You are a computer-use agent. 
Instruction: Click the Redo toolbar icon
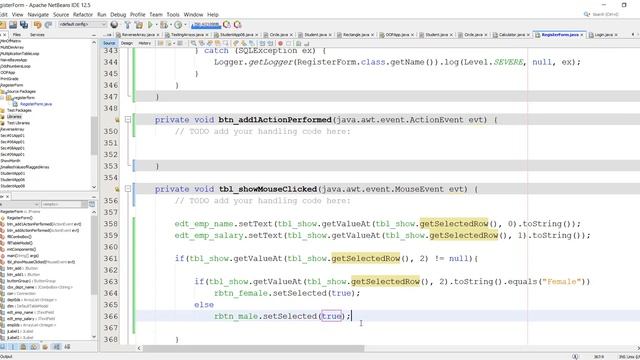(48, 24)
